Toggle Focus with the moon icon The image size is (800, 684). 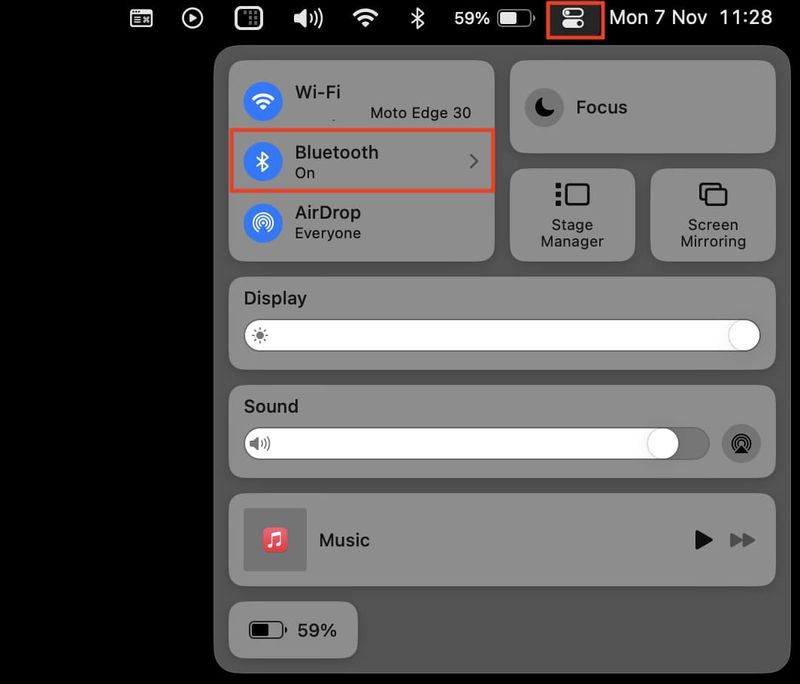coord(544,108)
